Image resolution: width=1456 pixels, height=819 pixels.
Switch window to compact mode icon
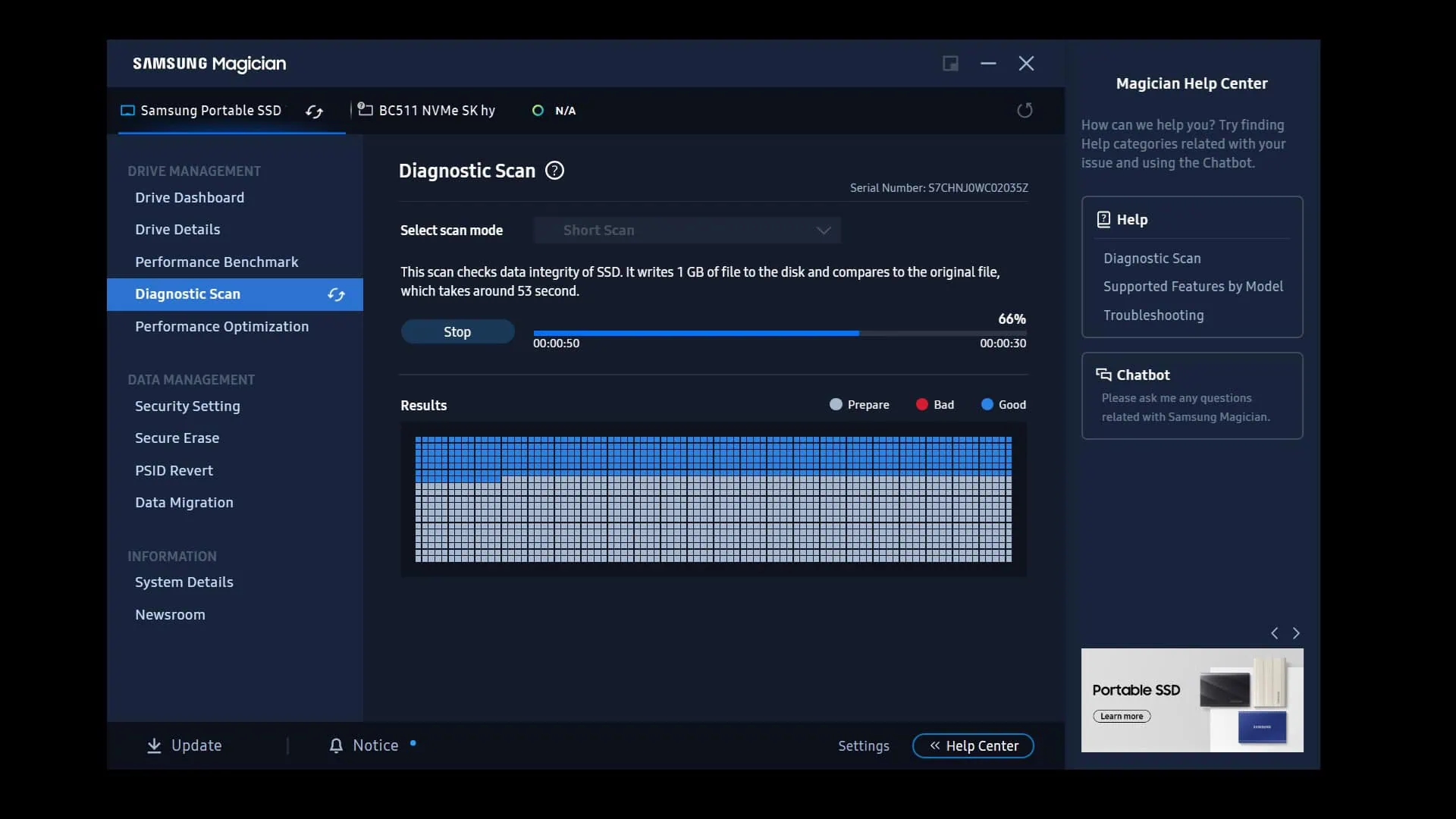click(x=950, y=64)
